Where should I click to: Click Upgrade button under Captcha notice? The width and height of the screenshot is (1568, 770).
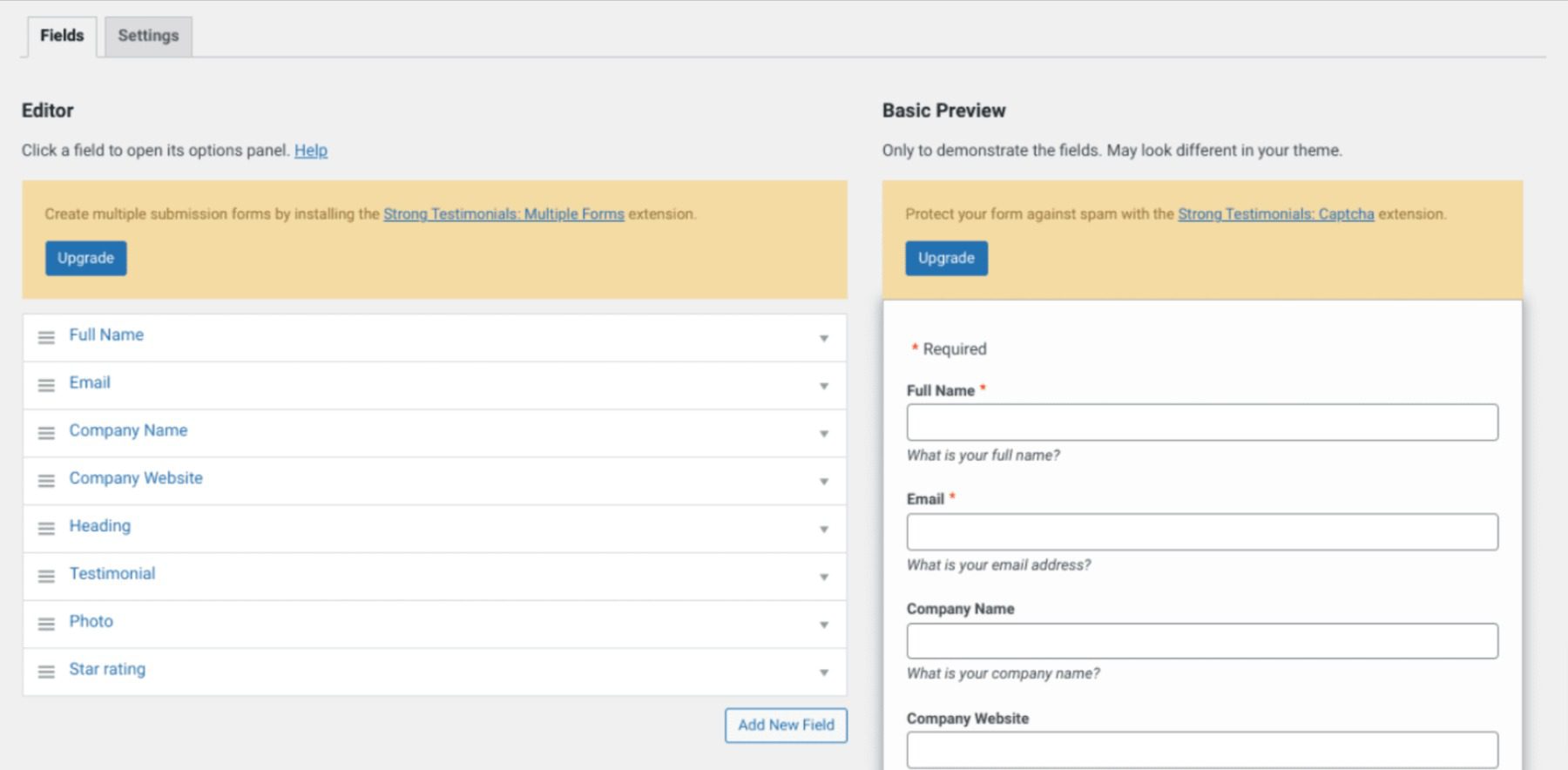(946, 259)
